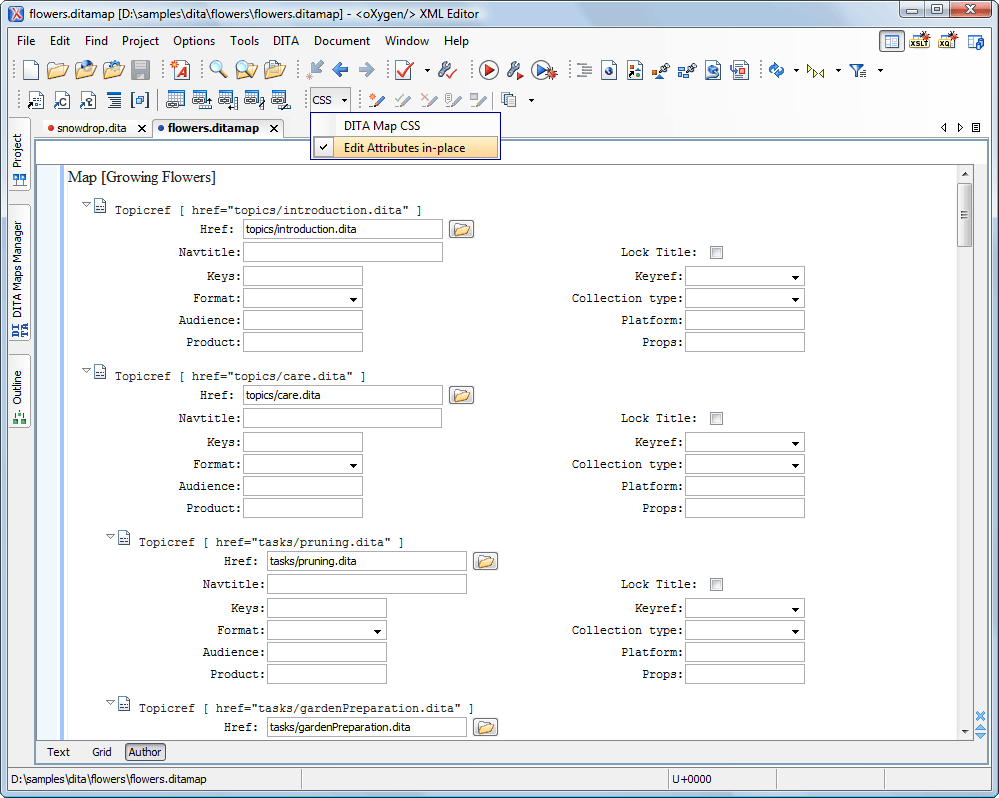Click the scrollbar down arrow
The height and width of the screenshot is (798, 999).
coord(965,732)
